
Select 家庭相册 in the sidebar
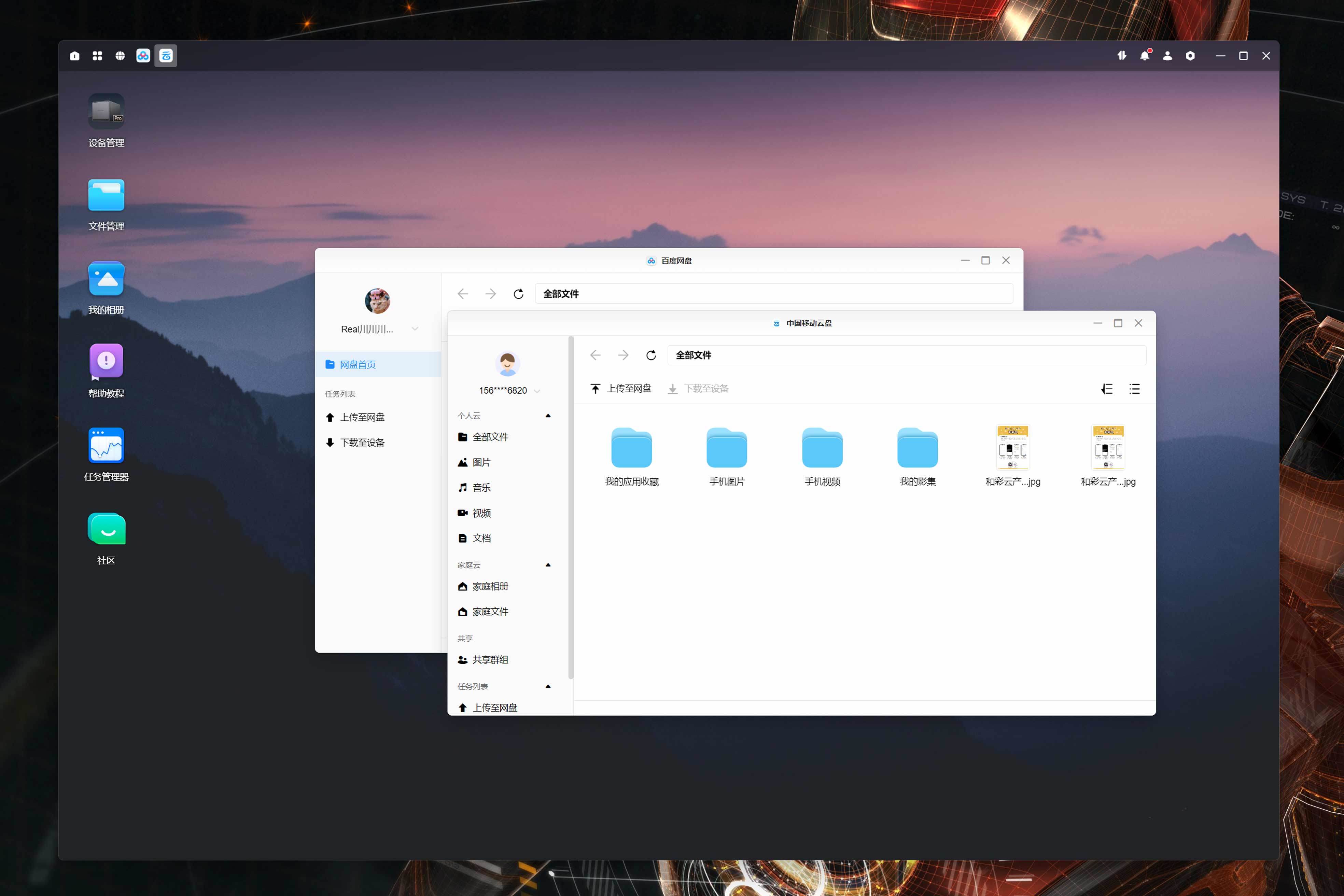[490, 586]
